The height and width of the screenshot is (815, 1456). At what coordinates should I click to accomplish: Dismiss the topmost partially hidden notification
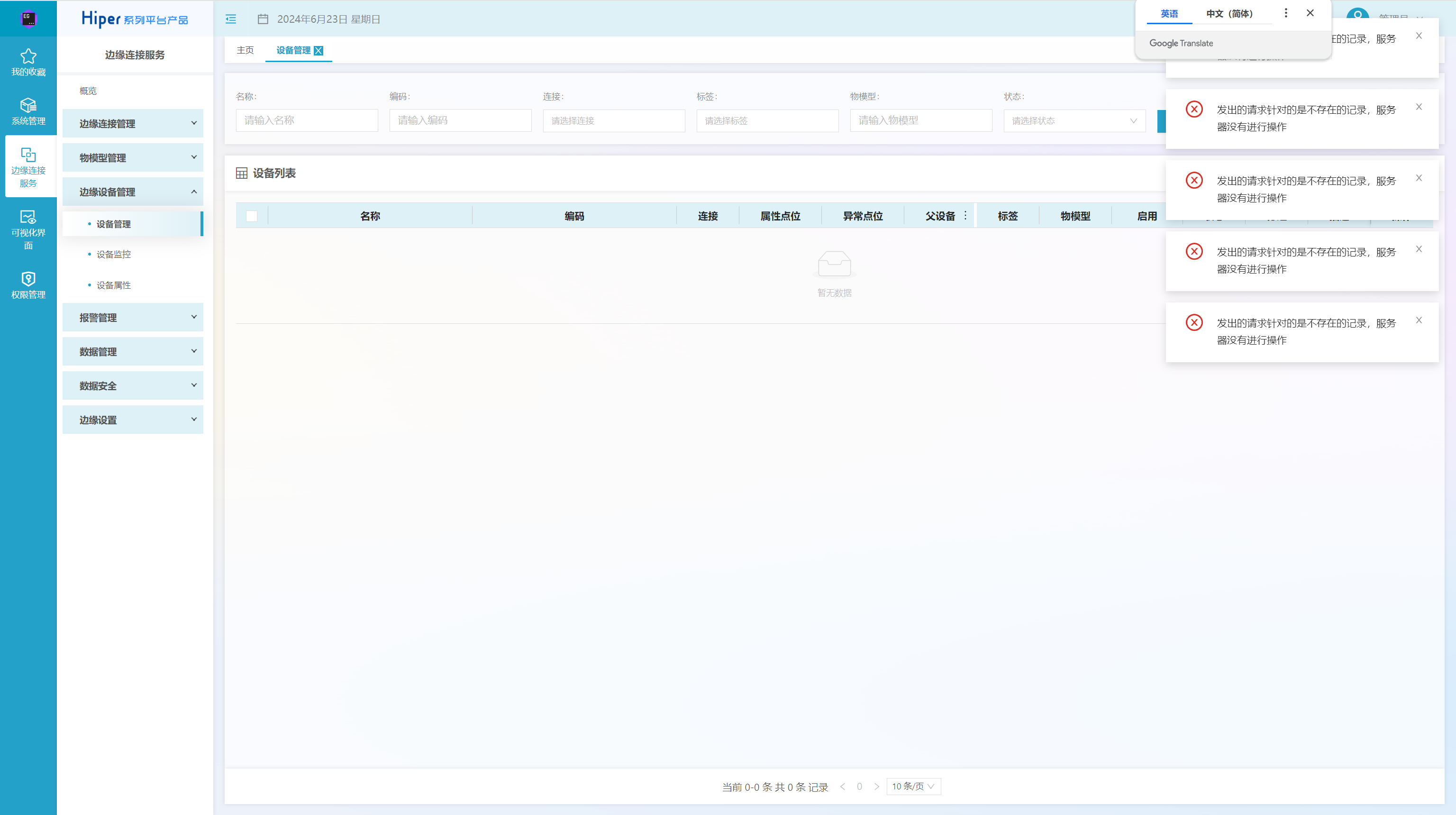(1419, 36)
